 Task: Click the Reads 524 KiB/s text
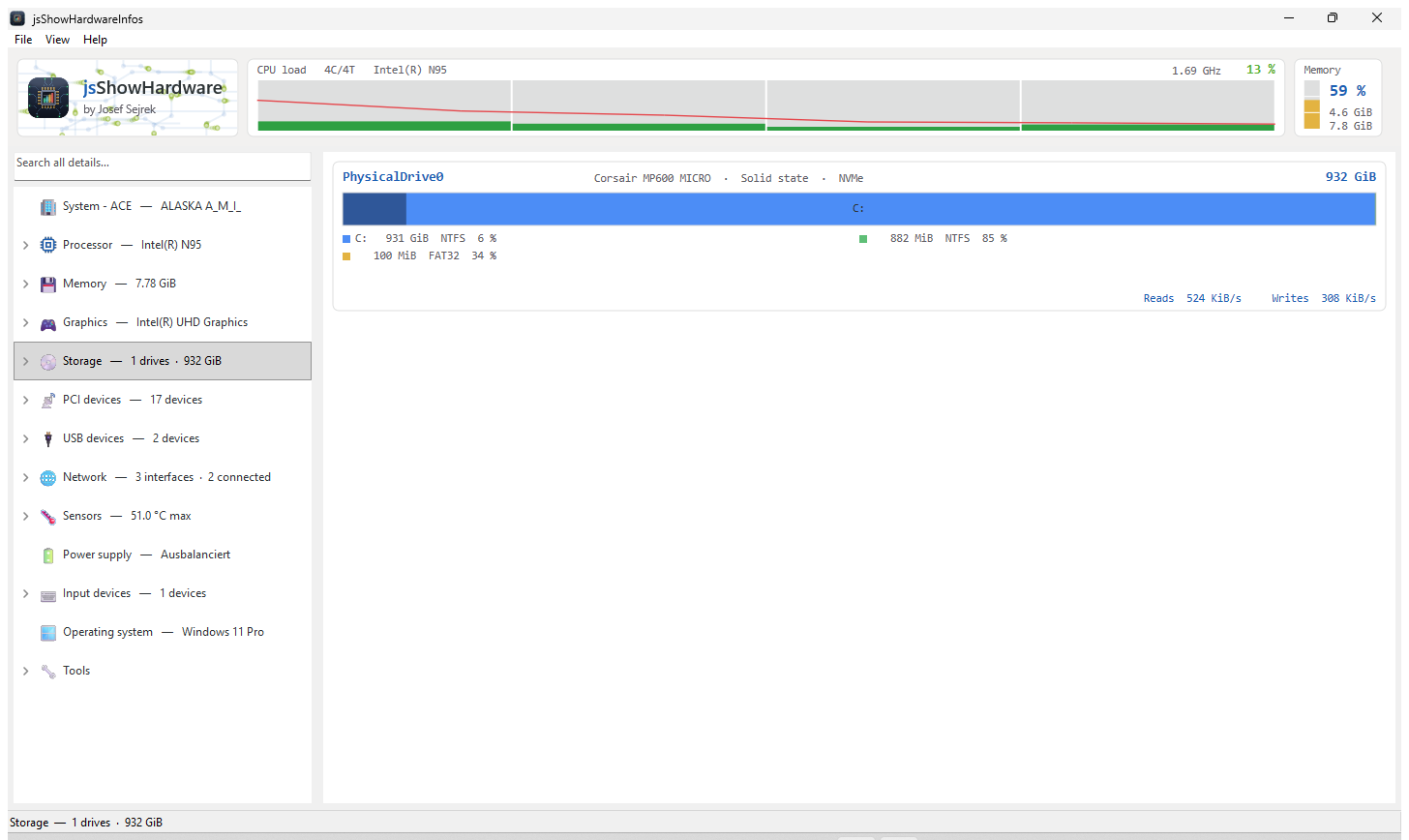pos(1192,298)
